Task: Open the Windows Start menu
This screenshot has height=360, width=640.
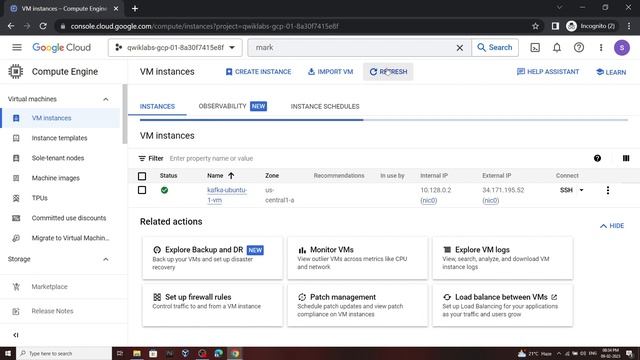Action: coord(8,353)
